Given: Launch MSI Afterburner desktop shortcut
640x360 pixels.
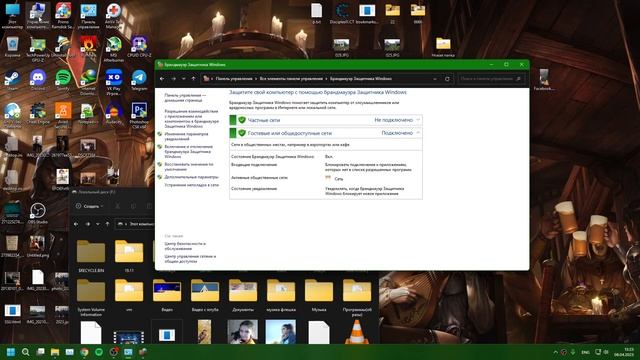Looking at the screenshot, I should point(113,49).
